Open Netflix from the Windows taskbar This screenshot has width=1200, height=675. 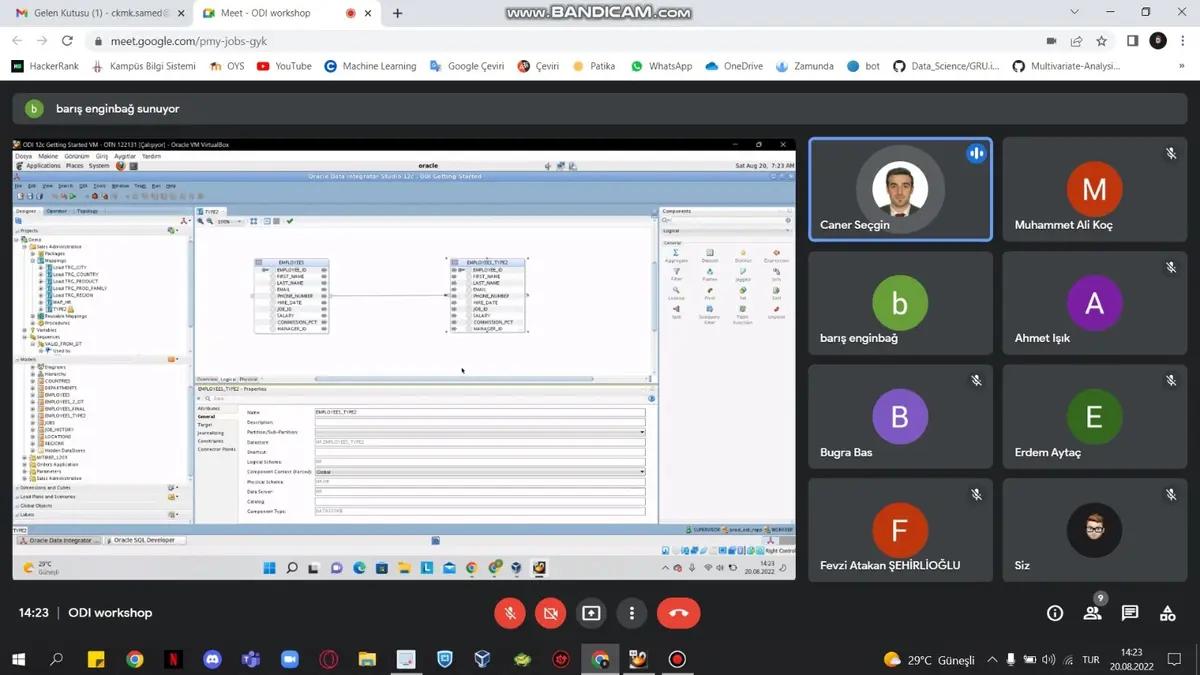(173, 660)
